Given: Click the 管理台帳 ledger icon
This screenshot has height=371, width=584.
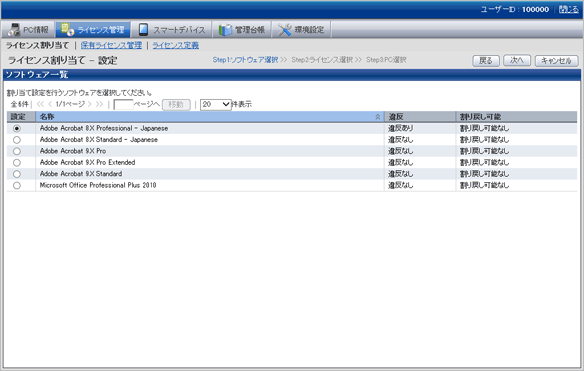Looking at the screenshot, I should pyautogui.click(x=225, y=29).
